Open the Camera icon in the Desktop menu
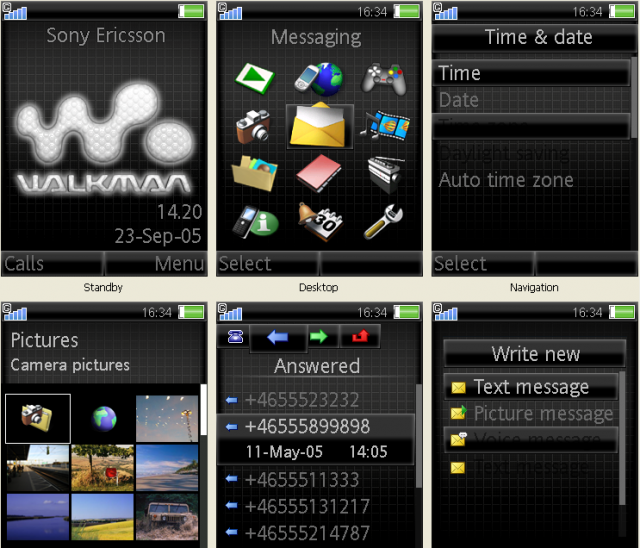 pyautogui.click(x=253, y=126)
